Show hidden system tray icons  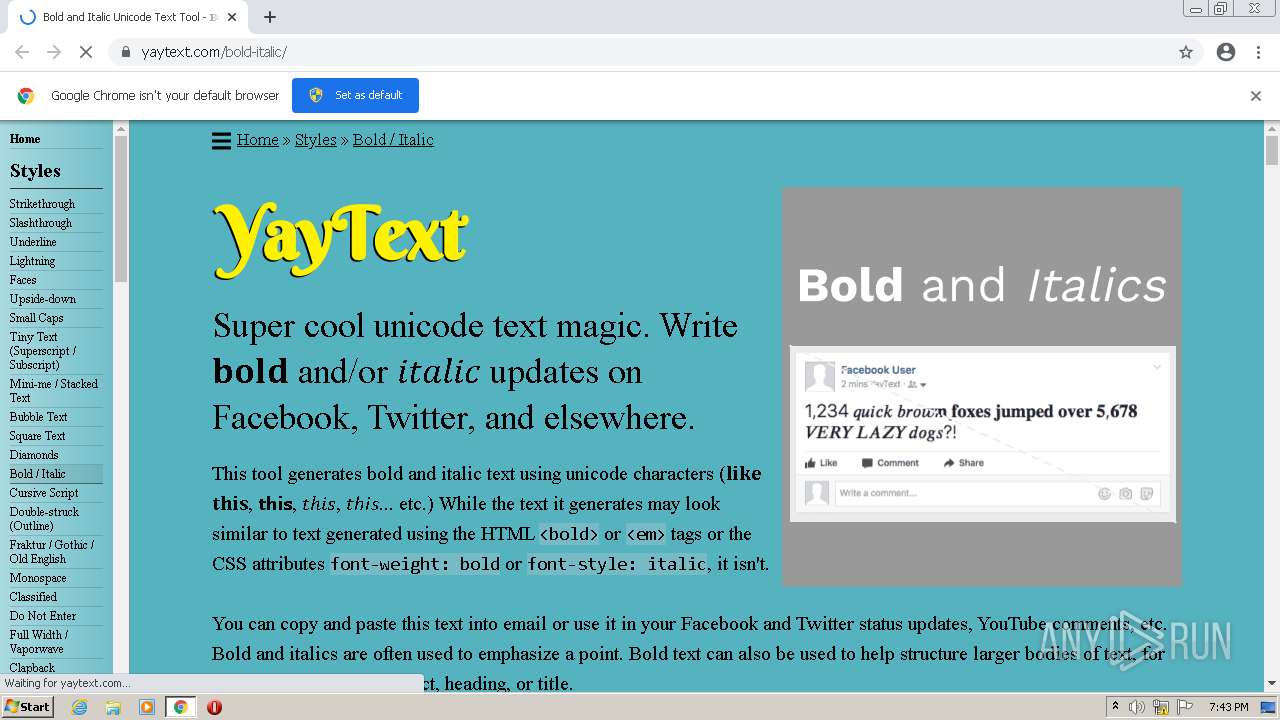point(1115,707)
